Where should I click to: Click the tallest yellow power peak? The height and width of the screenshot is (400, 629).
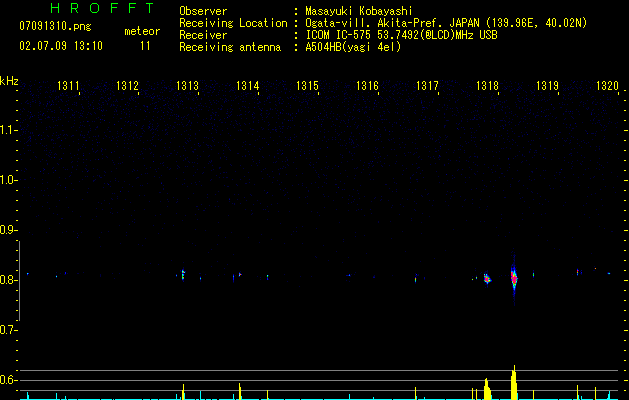(514, 382)
